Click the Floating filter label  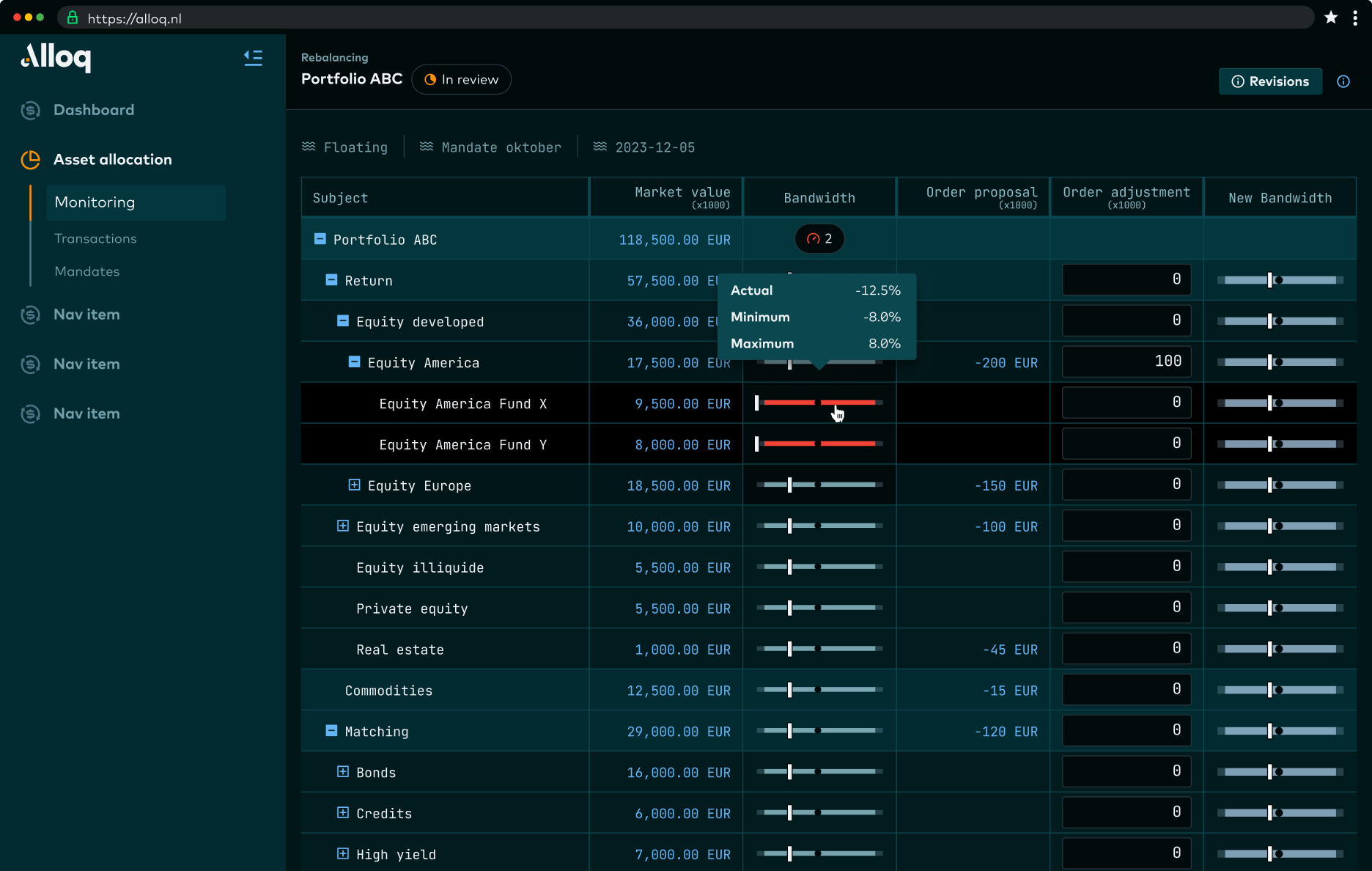point(355,147)
